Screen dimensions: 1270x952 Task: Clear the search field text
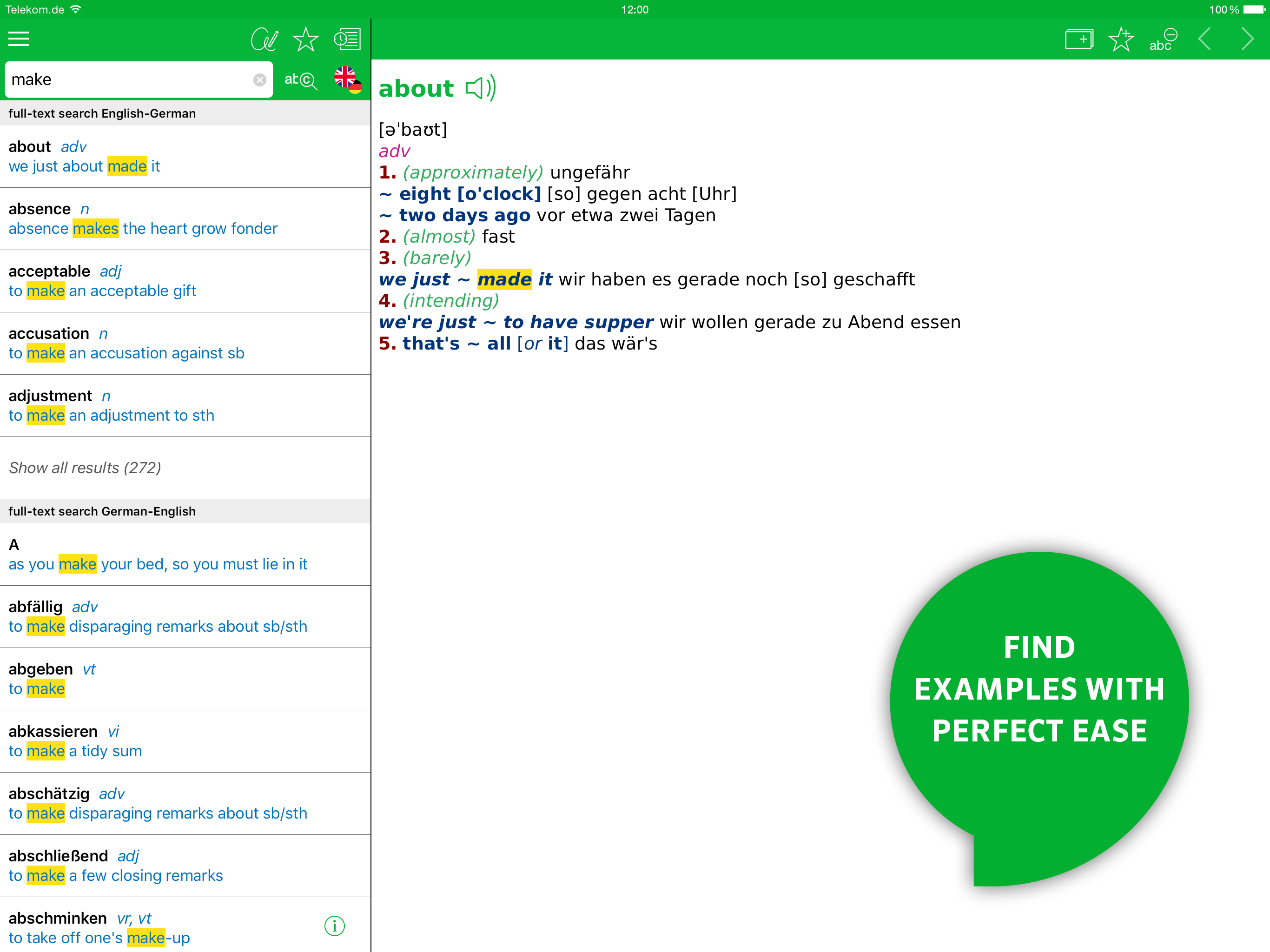[x=259, y=80]
